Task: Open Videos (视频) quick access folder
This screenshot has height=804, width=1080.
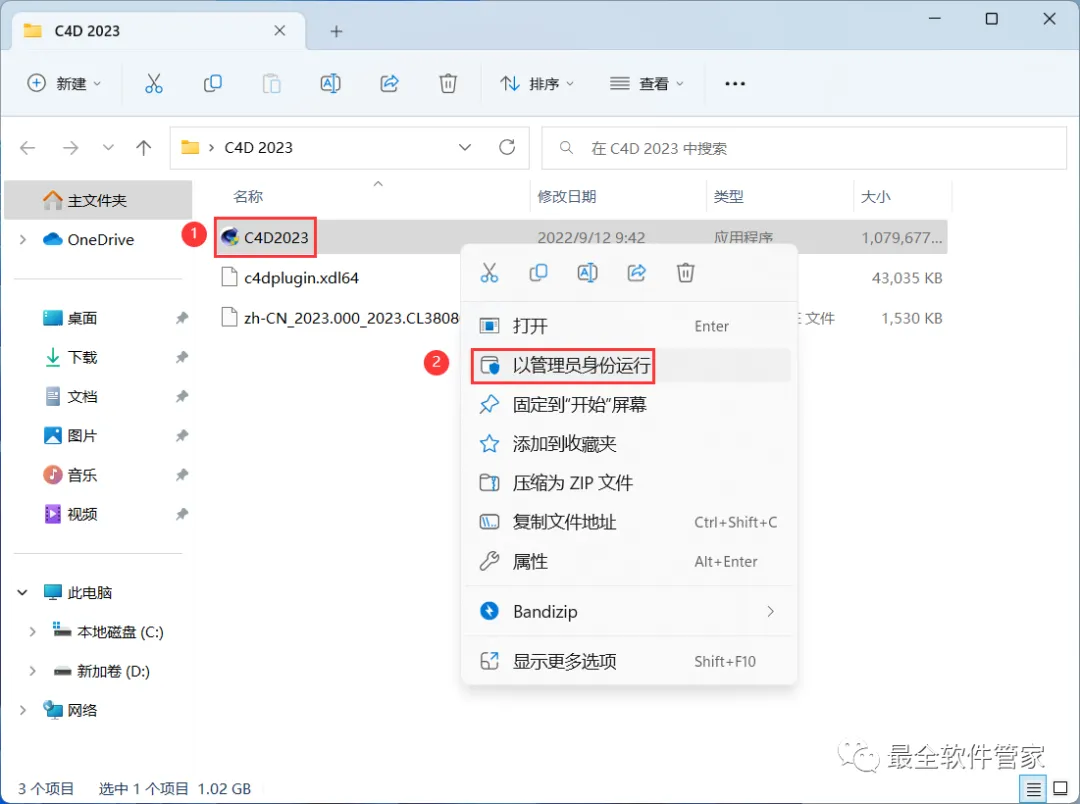Action: [x=70, y=514]
